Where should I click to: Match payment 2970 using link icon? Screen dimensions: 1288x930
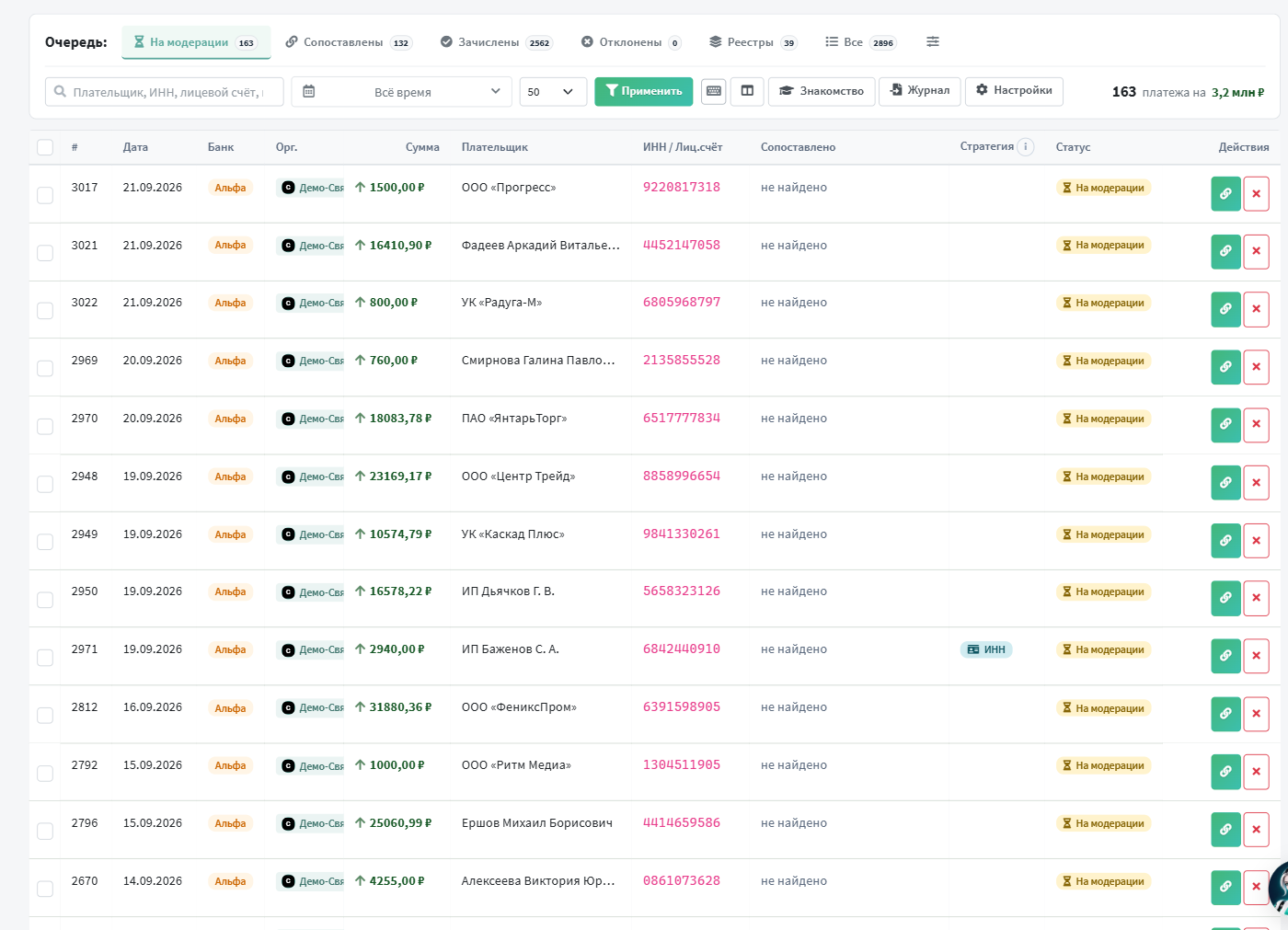click(x=1225, y=425)
